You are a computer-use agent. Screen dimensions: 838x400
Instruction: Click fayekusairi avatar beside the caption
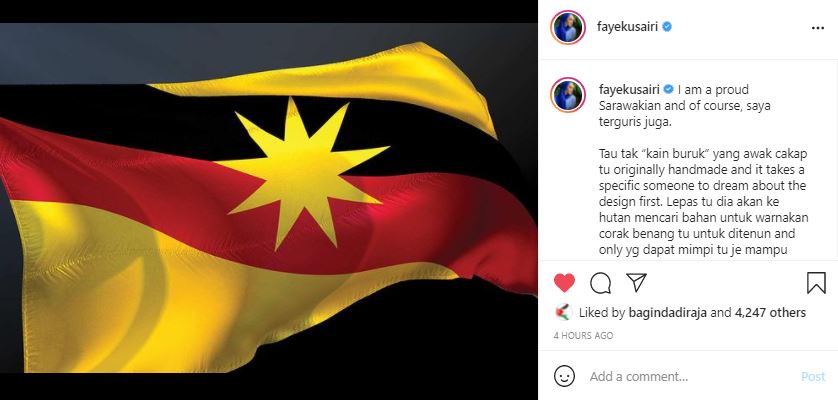[x=568, y=95]
